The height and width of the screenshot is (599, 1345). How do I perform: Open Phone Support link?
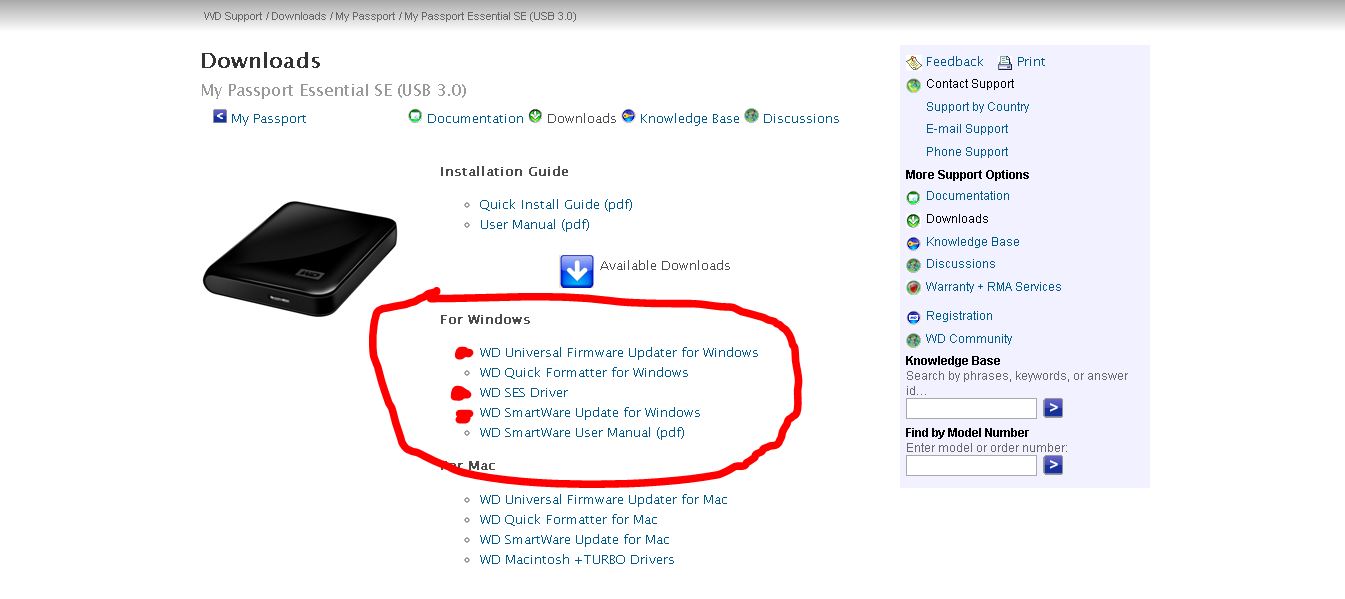(967, 152)
